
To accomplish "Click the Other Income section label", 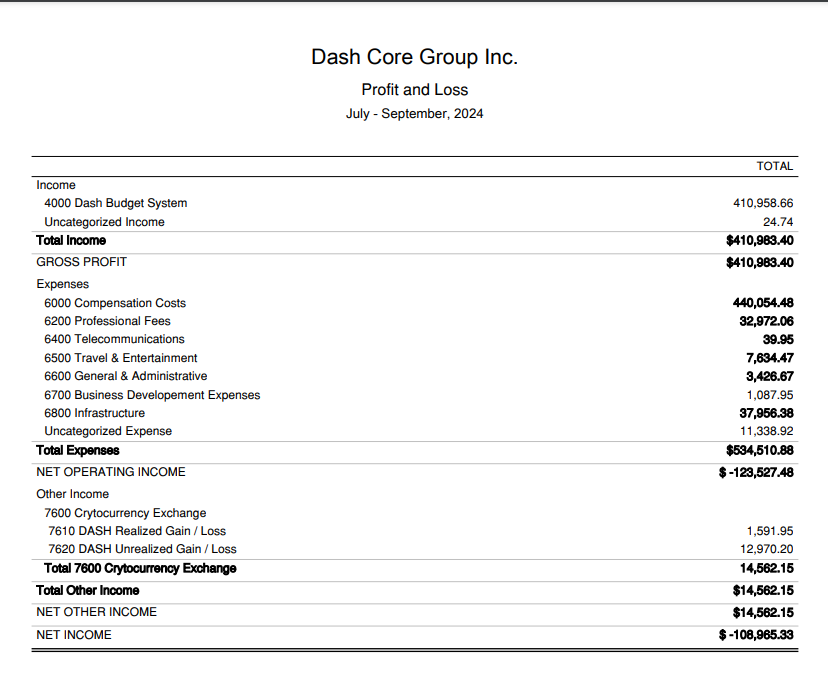I will (x=72, y=494).
